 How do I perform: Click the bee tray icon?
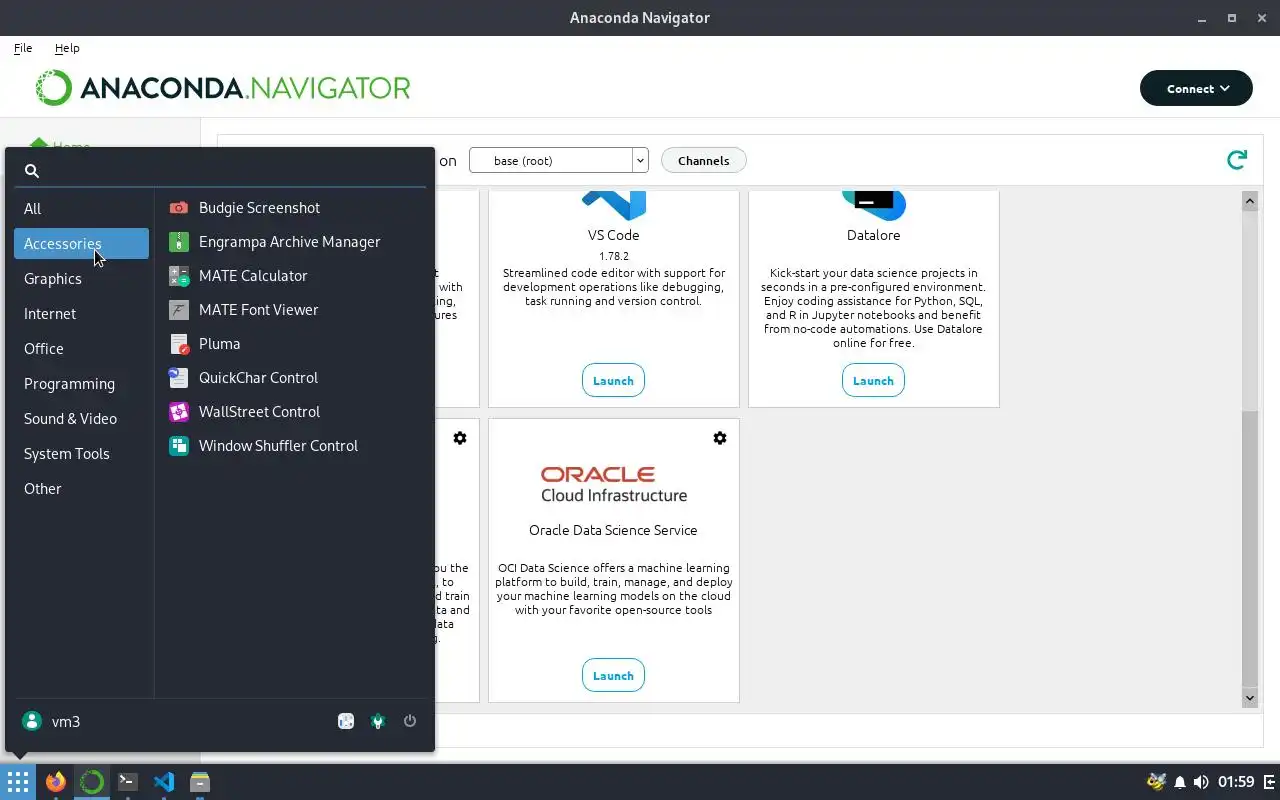pyautogui.click(x=1156, y=782)
